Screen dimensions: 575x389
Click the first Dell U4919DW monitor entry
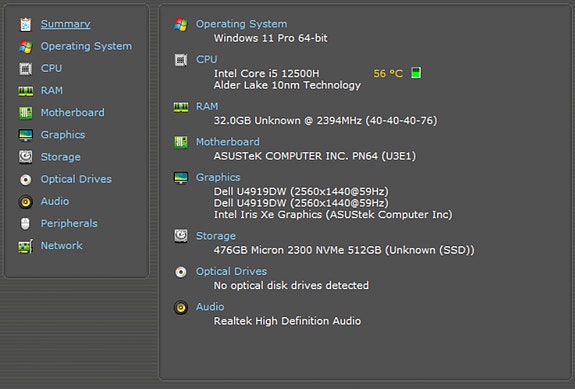[301, 191]
